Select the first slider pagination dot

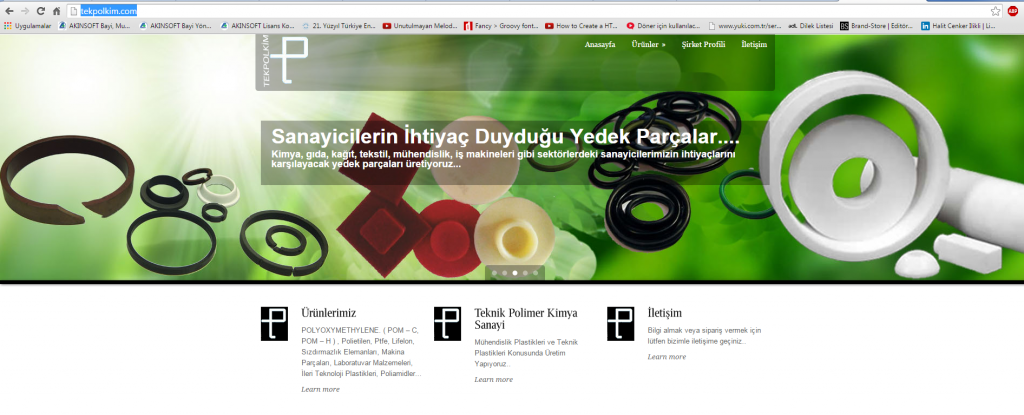click(x=494, y=273)
